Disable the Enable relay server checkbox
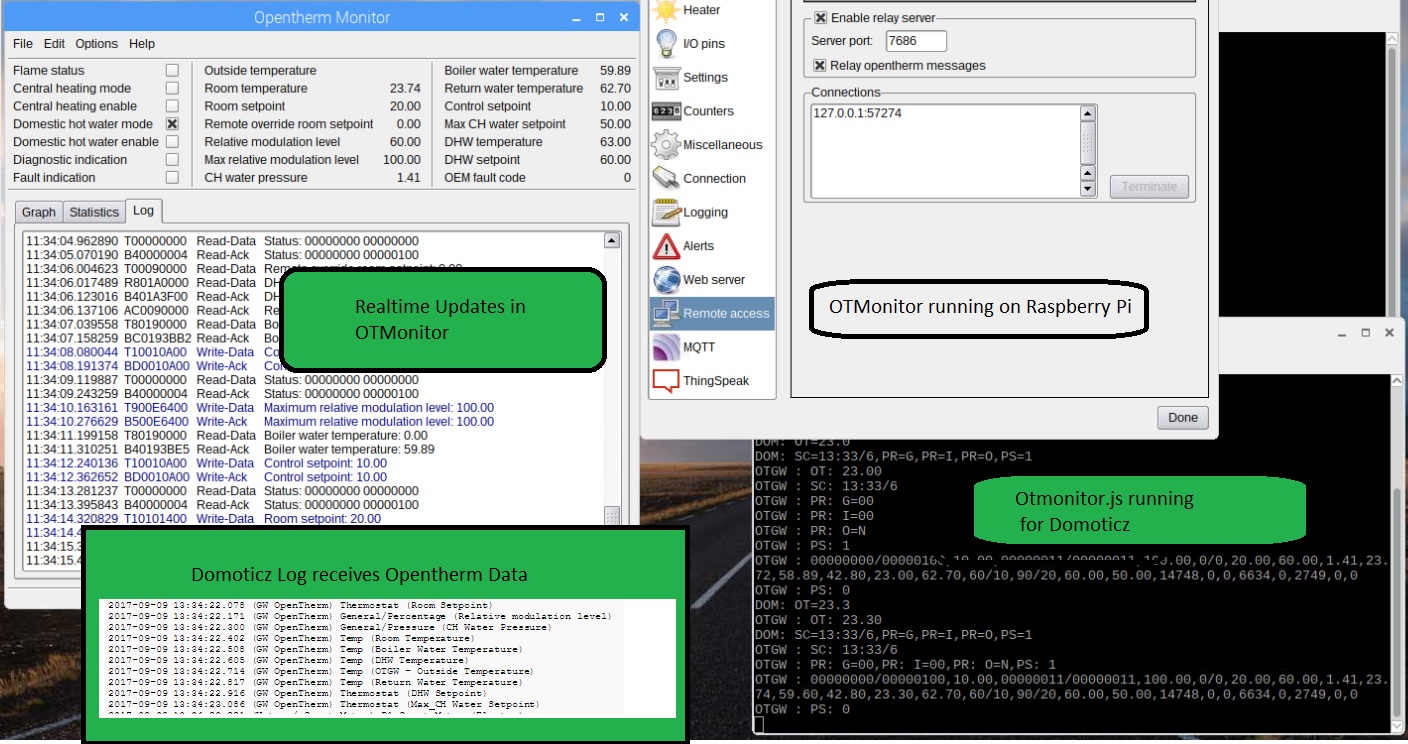The width and height of the screenshot is (1408, 744). pos(821,18)
